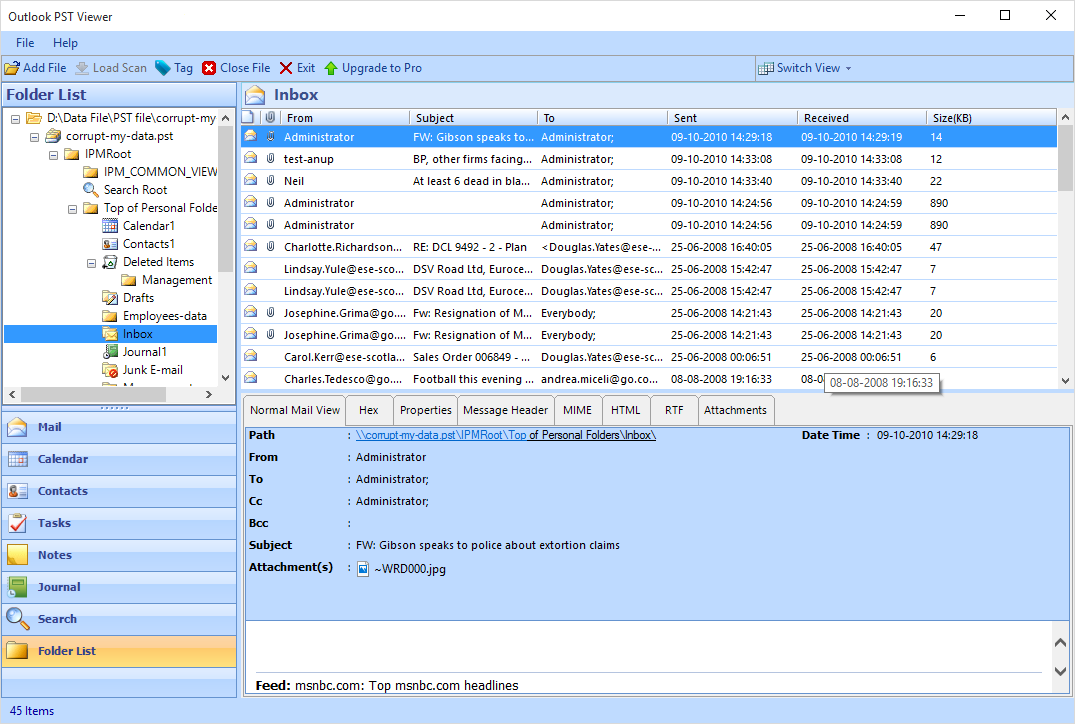Select the Management folder in tree
The image size is (1075, 724).
click(x=177, y=280)
